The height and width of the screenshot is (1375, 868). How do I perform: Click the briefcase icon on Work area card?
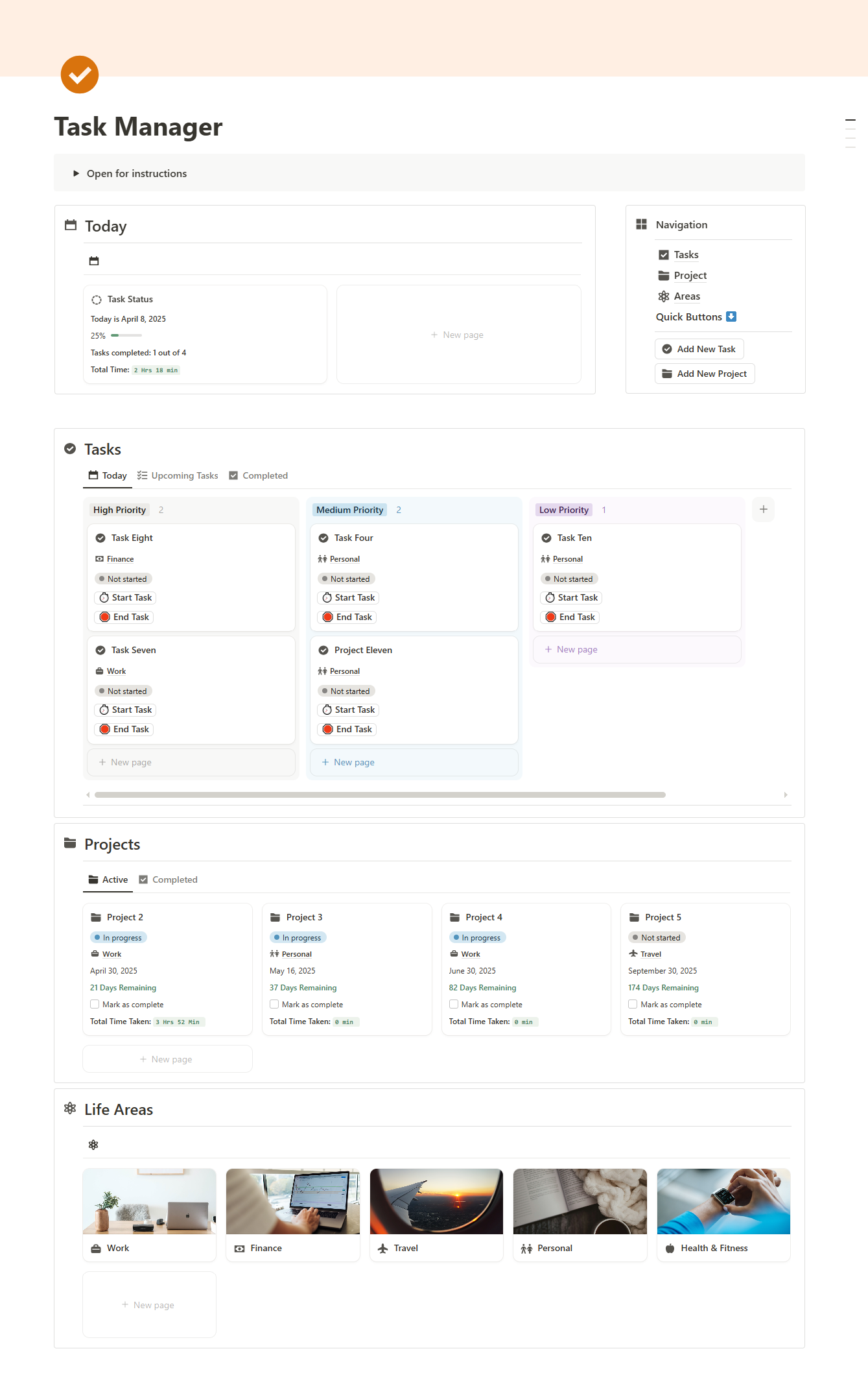[96, 1248]
